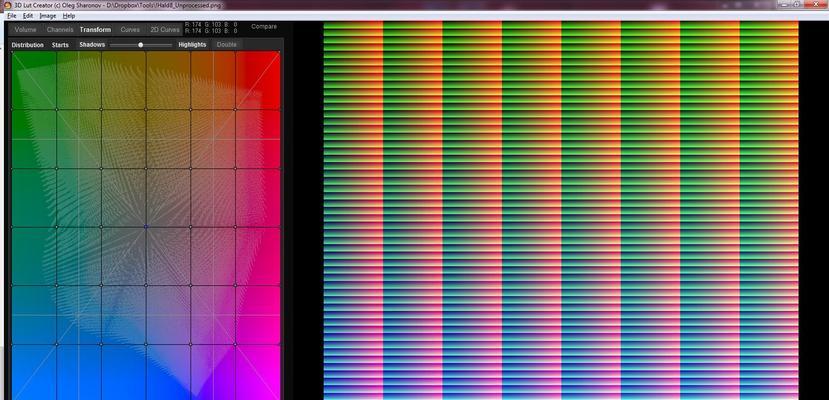Click the Shadows-Highlights slider handle
The image size is (829, 400).
141,45
